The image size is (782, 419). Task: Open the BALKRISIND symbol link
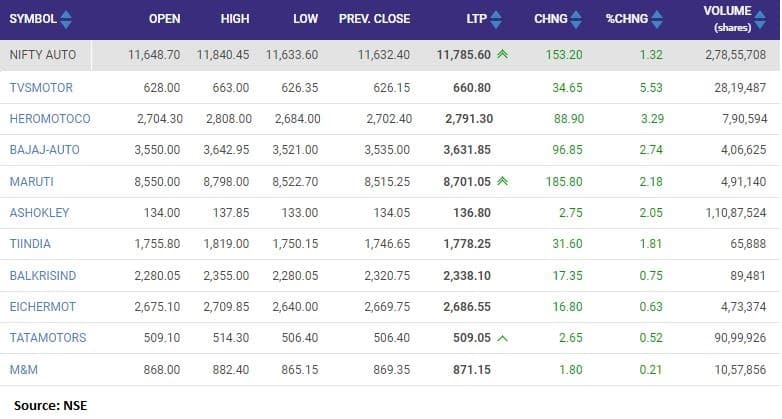point(43,275)
